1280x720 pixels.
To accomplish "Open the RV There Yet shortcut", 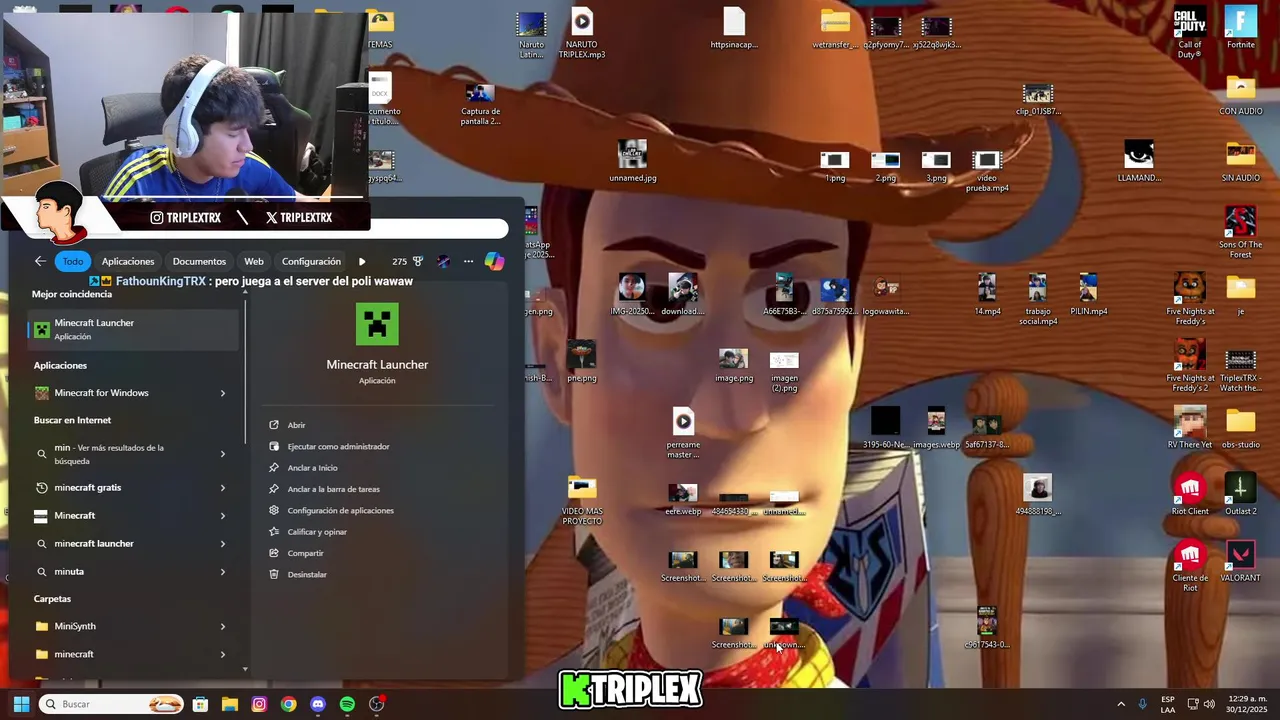I will click(1190, 428).
